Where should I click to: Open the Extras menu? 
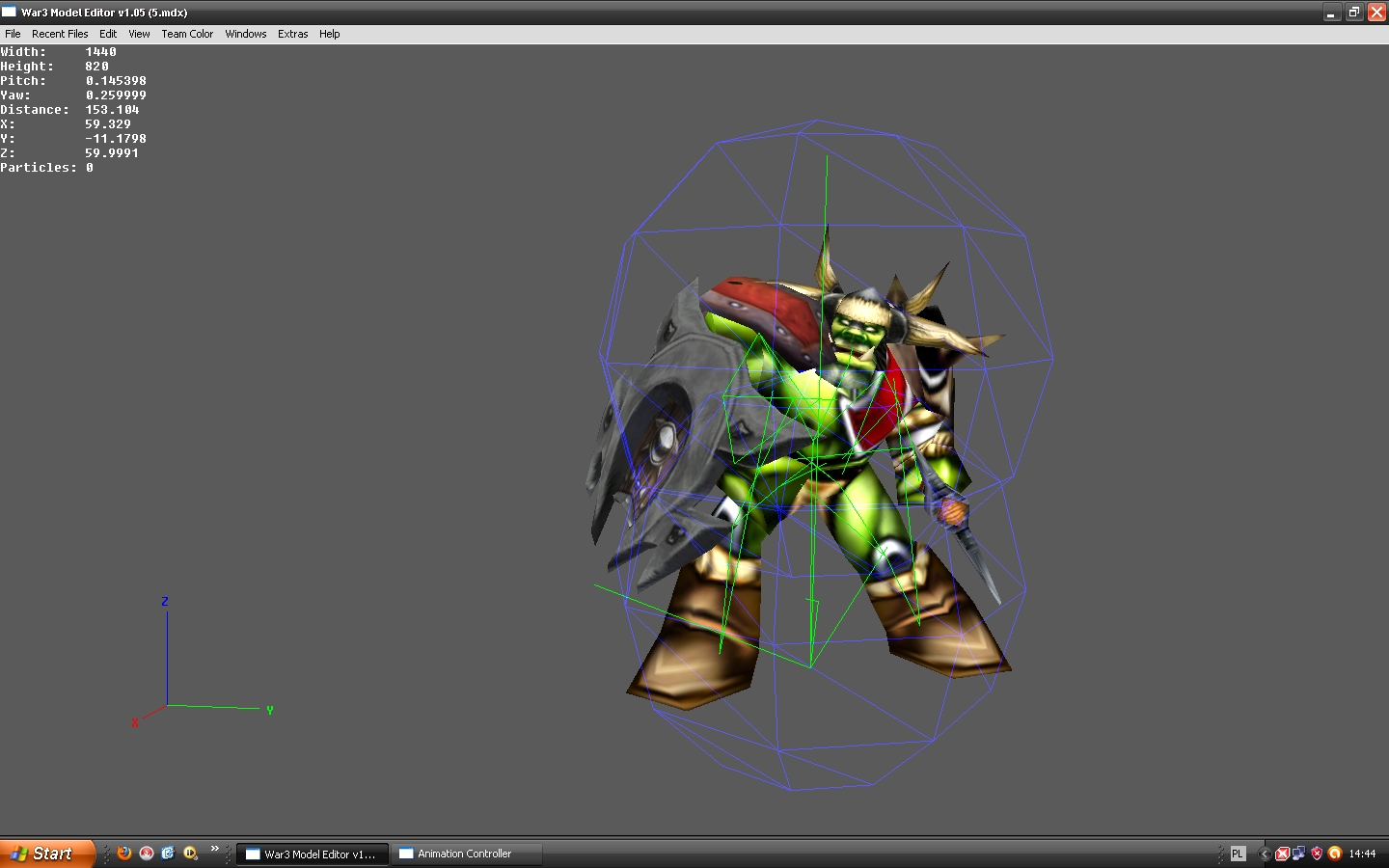click(x=293, y=34)
